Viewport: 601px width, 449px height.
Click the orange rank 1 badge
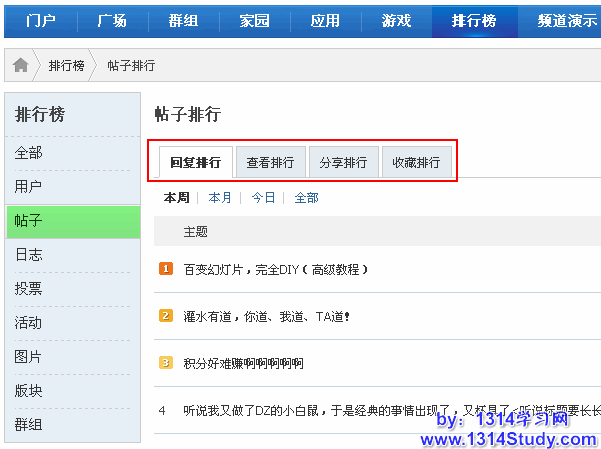coord(166,268)
